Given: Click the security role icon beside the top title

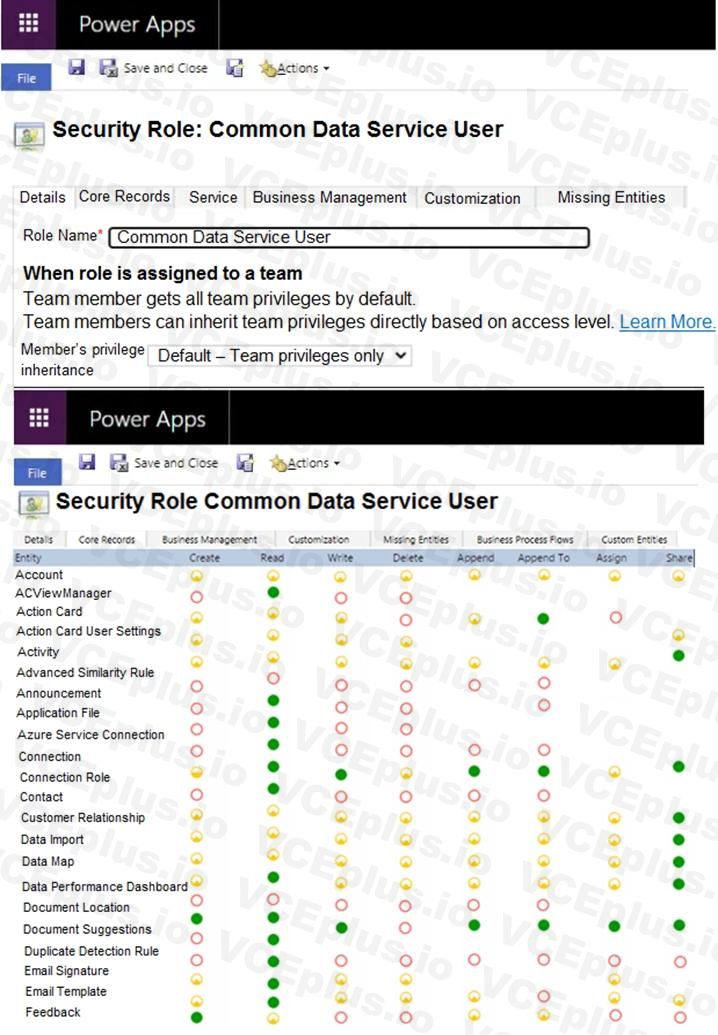Looking at the screenshot, I should (x=30, y=135).
